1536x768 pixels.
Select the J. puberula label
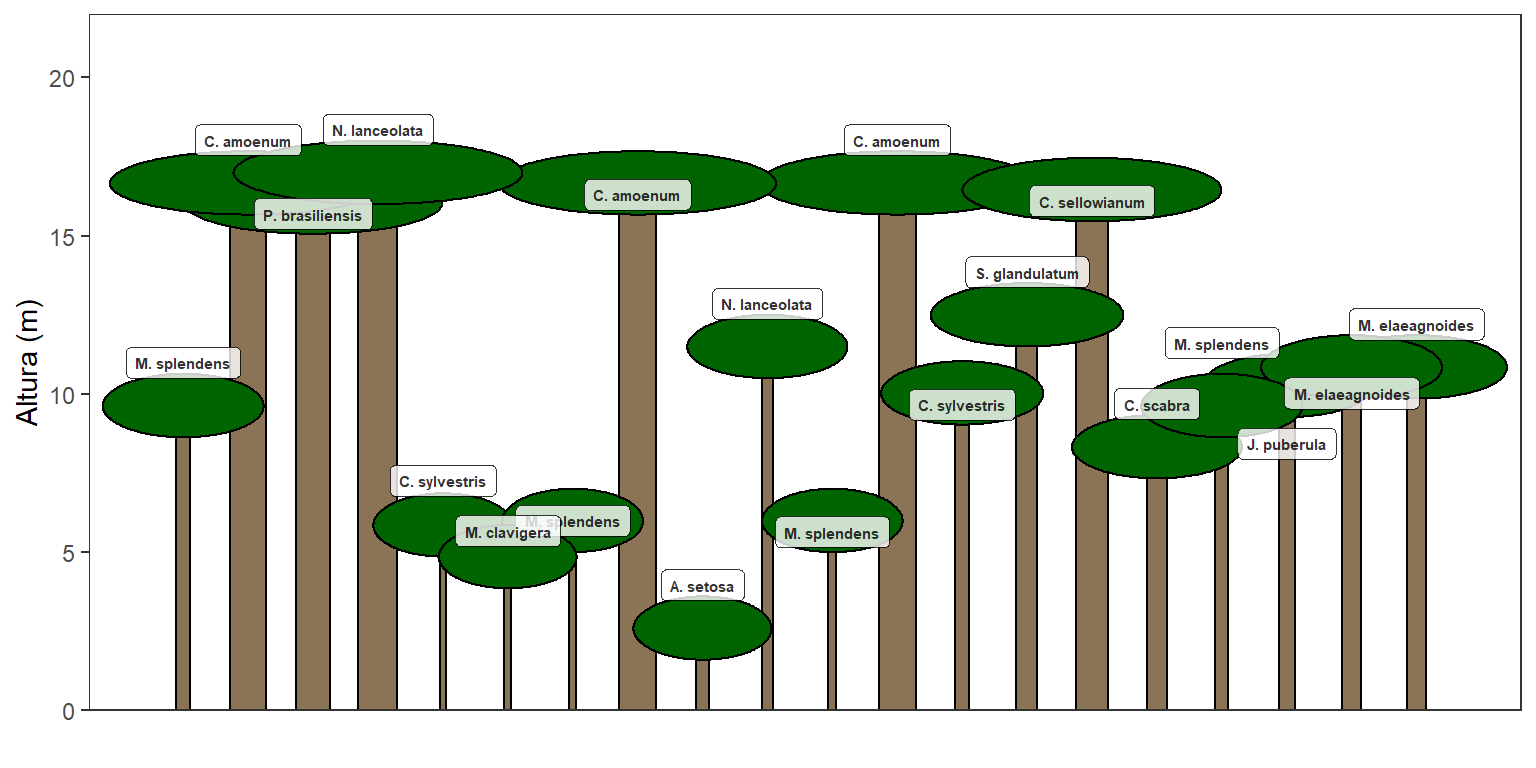pyautogui.click(x=1286, y=445)
